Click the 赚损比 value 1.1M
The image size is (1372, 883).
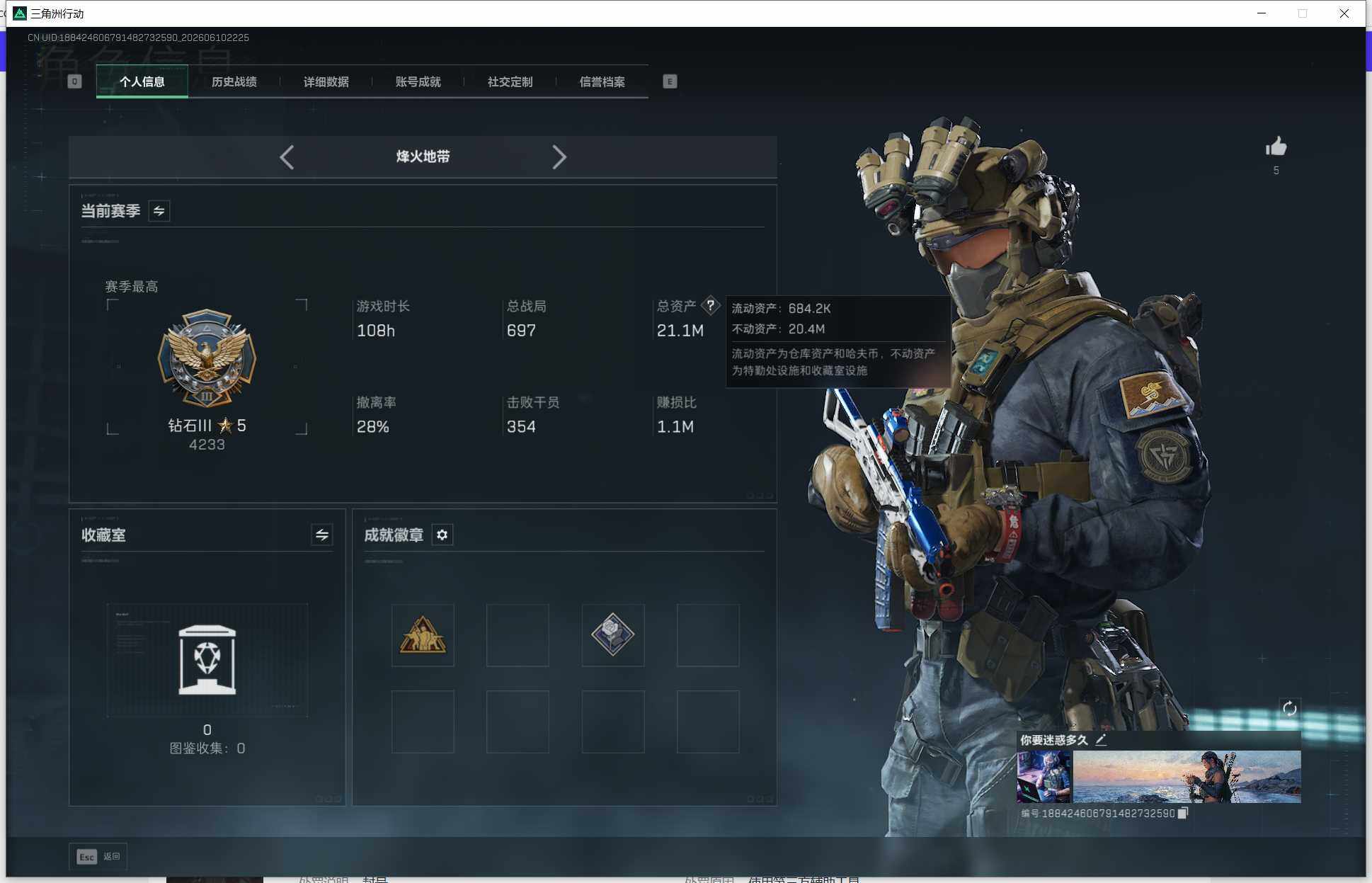click(675, 427)
